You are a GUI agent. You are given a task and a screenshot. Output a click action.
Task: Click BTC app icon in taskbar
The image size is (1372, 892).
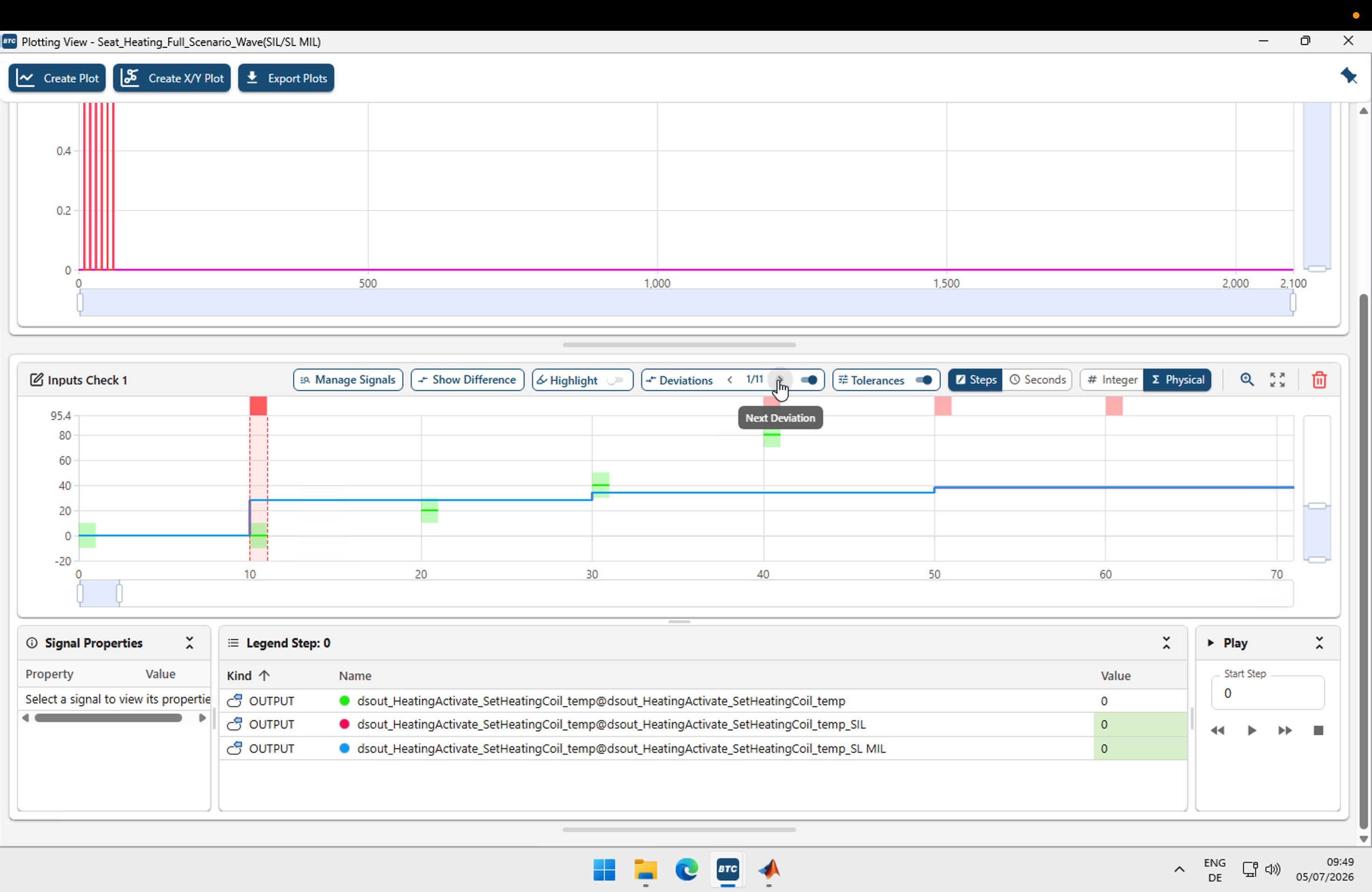coord(728,870)
